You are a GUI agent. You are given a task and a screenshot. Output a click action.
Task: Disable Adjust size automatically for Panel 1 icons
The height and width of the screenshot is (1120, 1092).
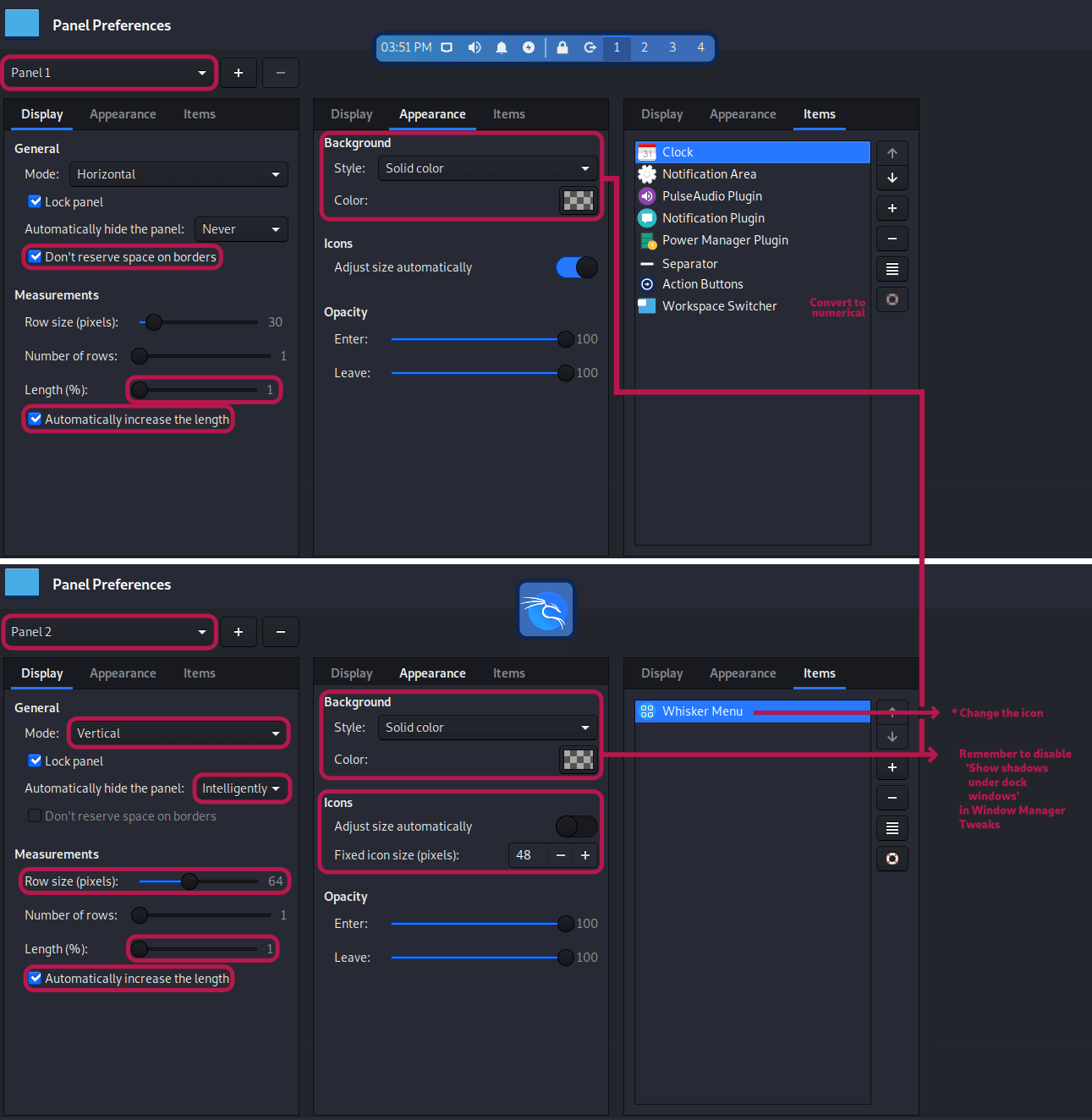point(576,267)
